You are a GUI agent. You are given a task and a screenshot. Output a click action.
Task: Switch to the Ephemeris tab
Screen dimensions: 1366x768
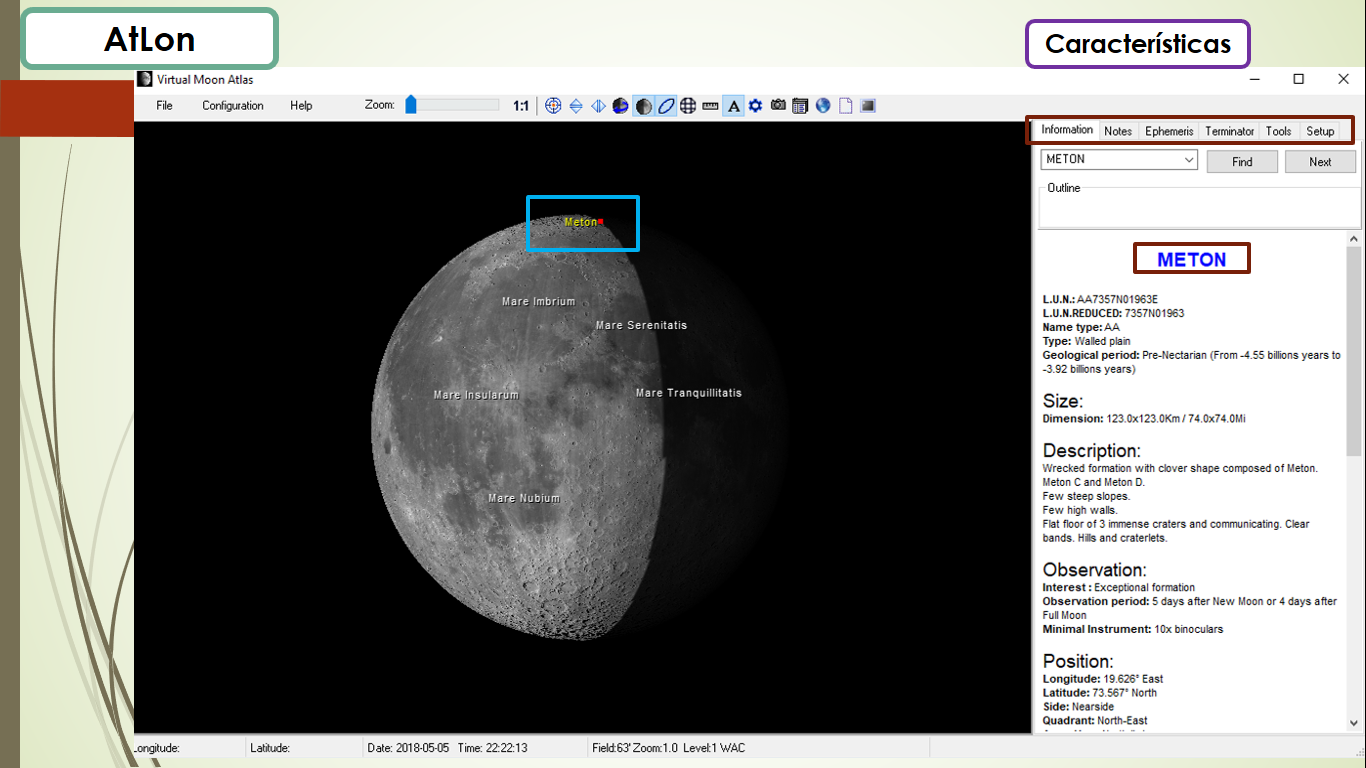(x=1169, y=131)
